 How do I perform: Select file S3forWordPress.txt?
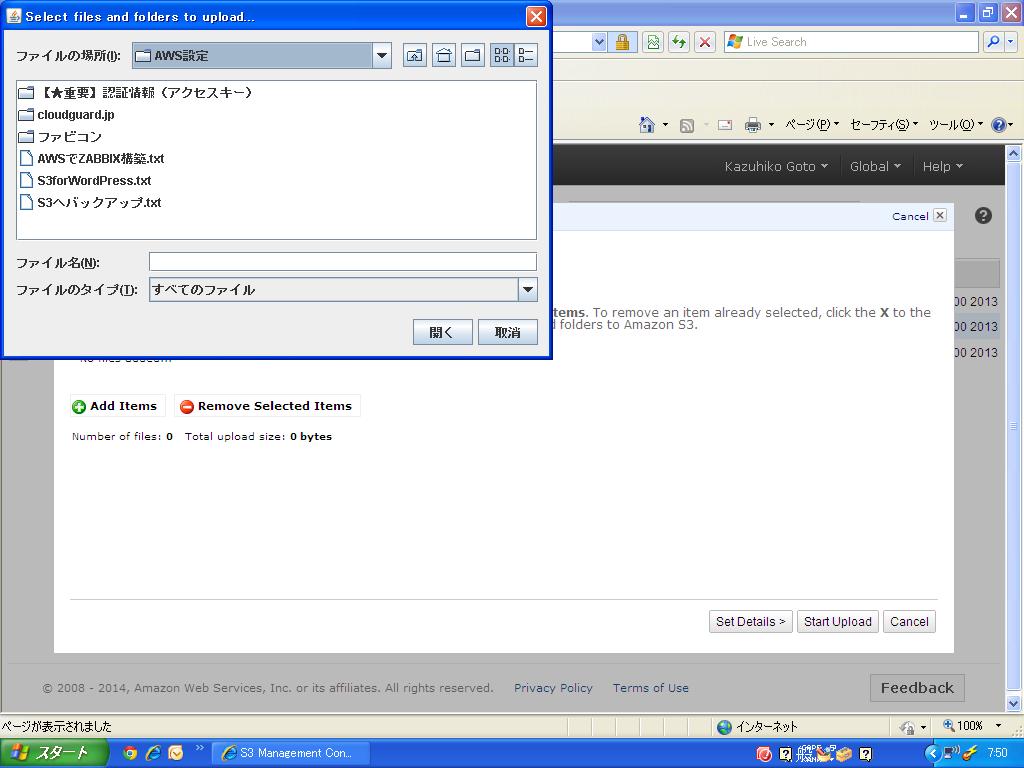tap(85, 180)
